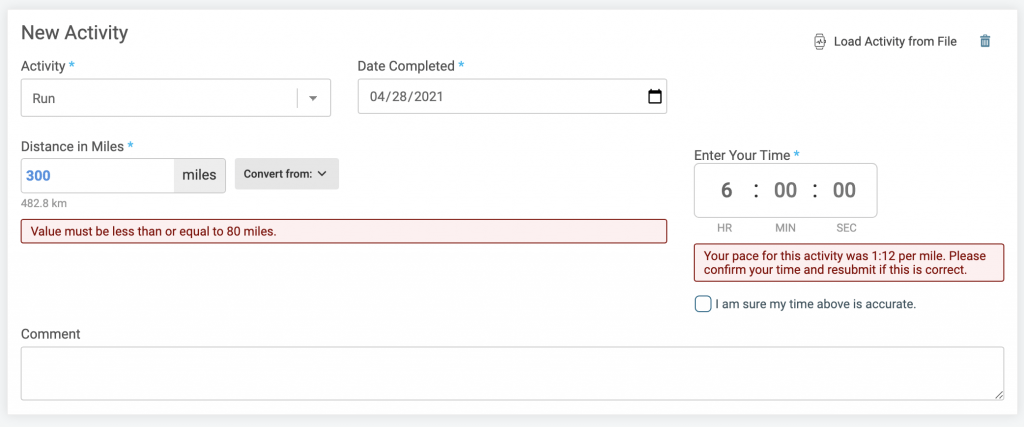Open the calendar picker icon in Date Completed
1024x427 pixels.
click(654, 97)
